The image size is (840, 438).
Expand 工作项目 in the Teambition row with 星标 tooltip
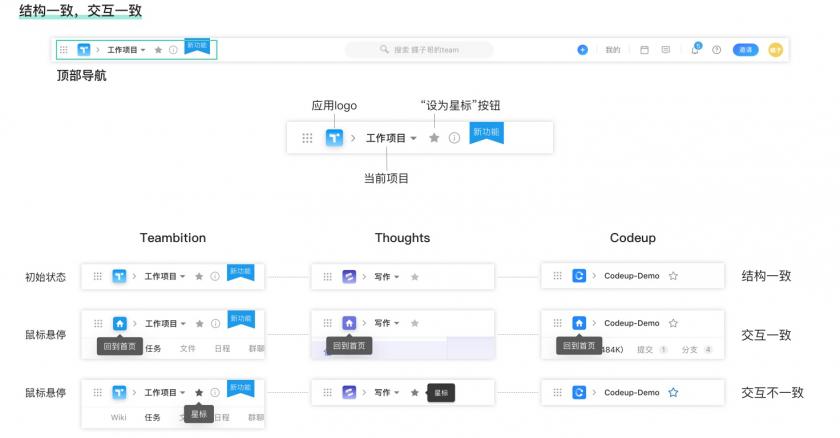coord(164,392)
